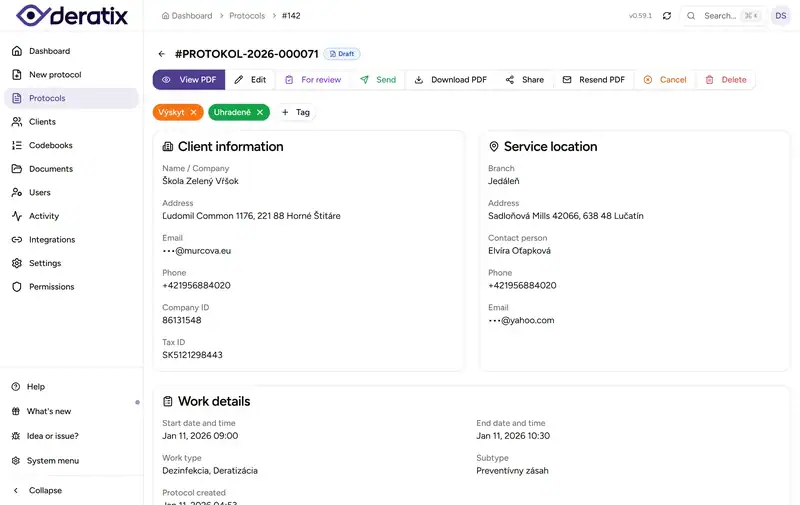This screenshot has height=505, width=800.
Task: Remove the Uhradené tag
Action: (260, 112)
